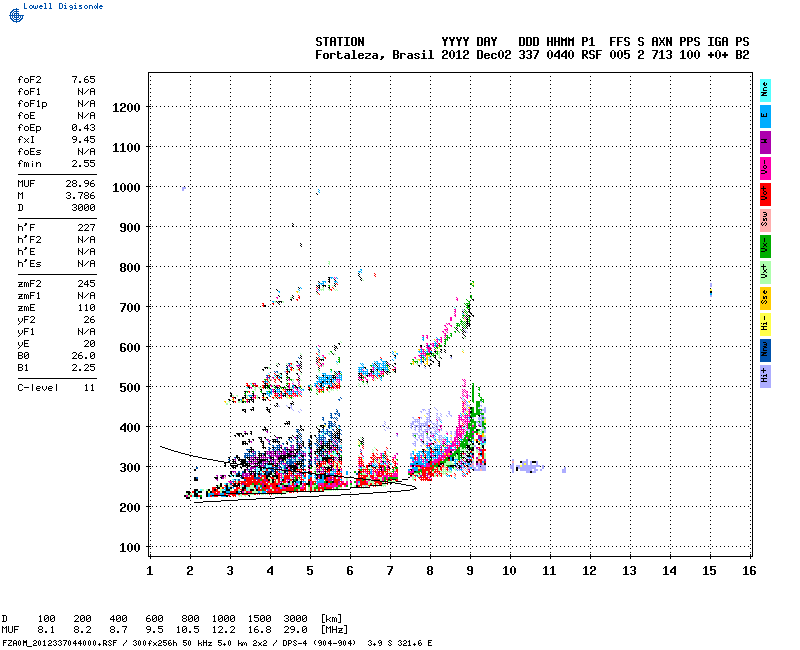Click the [km] unit label
The height and width of the screenshot is (650, 800).
coord(332,619)
